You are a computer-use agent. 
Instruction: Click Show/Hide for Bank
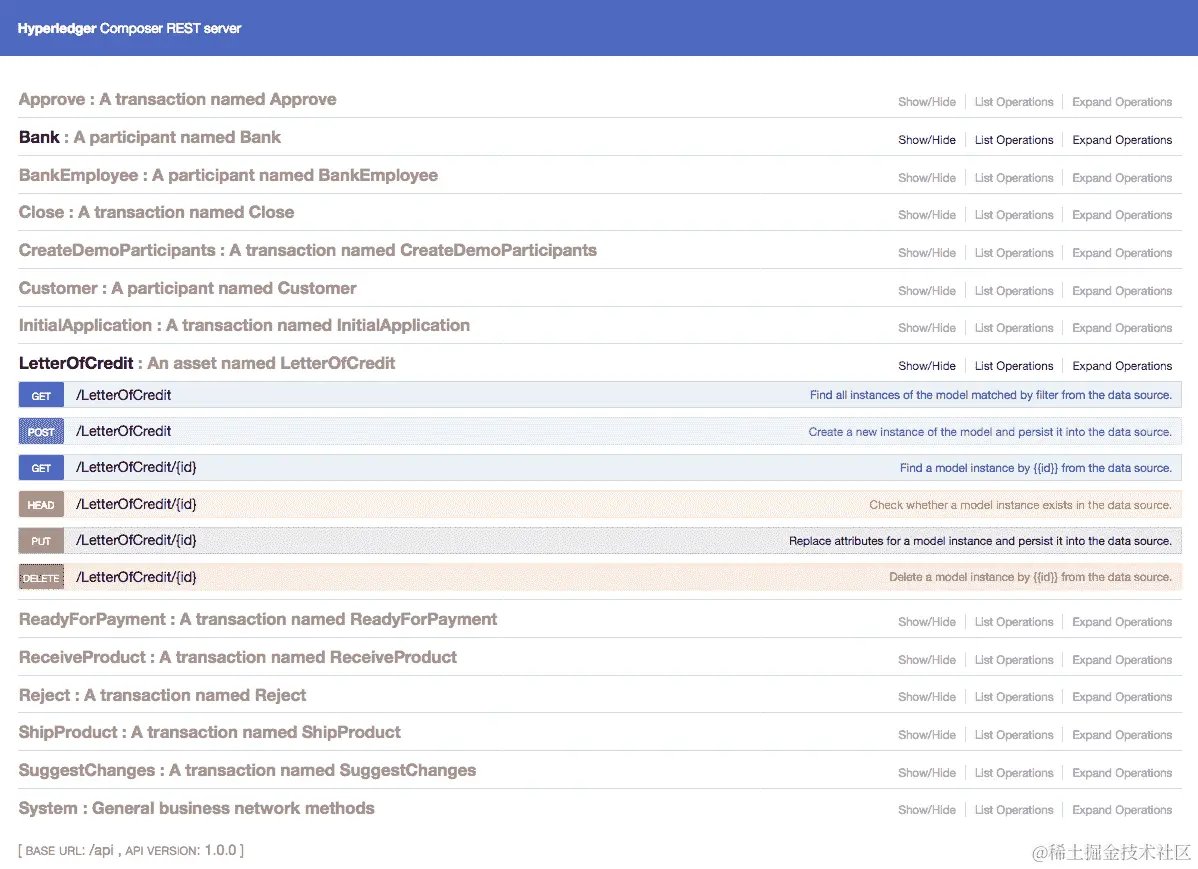click(x=927, y=140)
